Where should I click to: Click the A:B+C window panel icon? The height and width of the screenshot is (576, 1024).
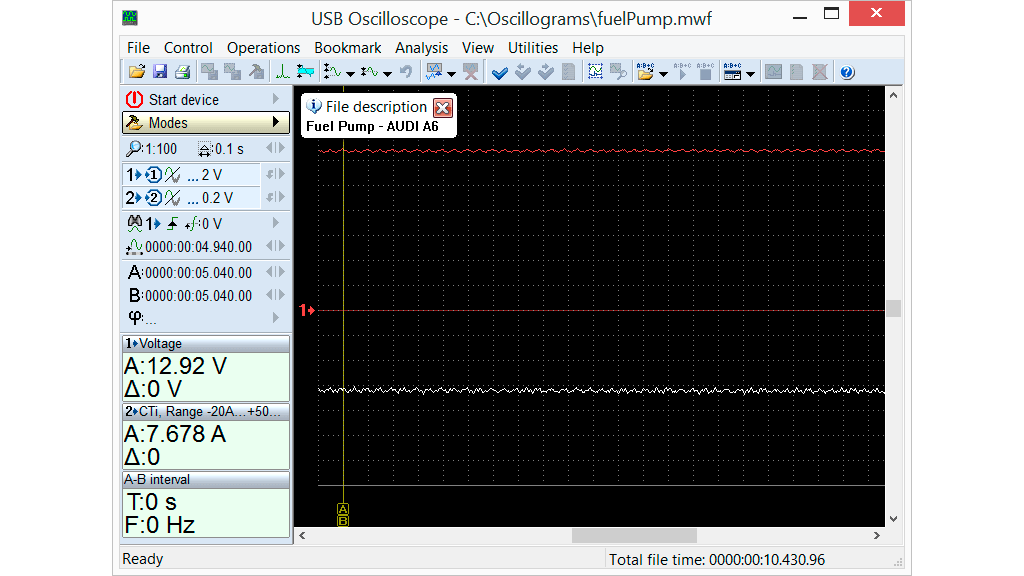(733, 72)
